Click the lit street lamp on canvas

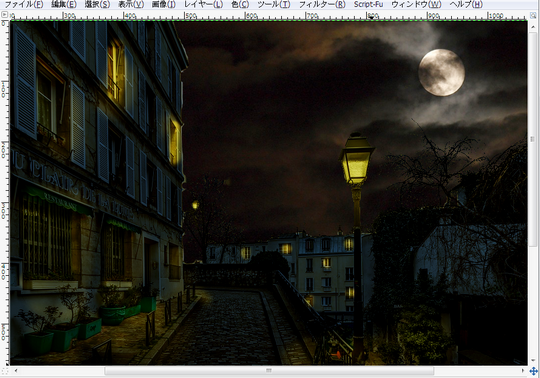(x=356, y=159)
